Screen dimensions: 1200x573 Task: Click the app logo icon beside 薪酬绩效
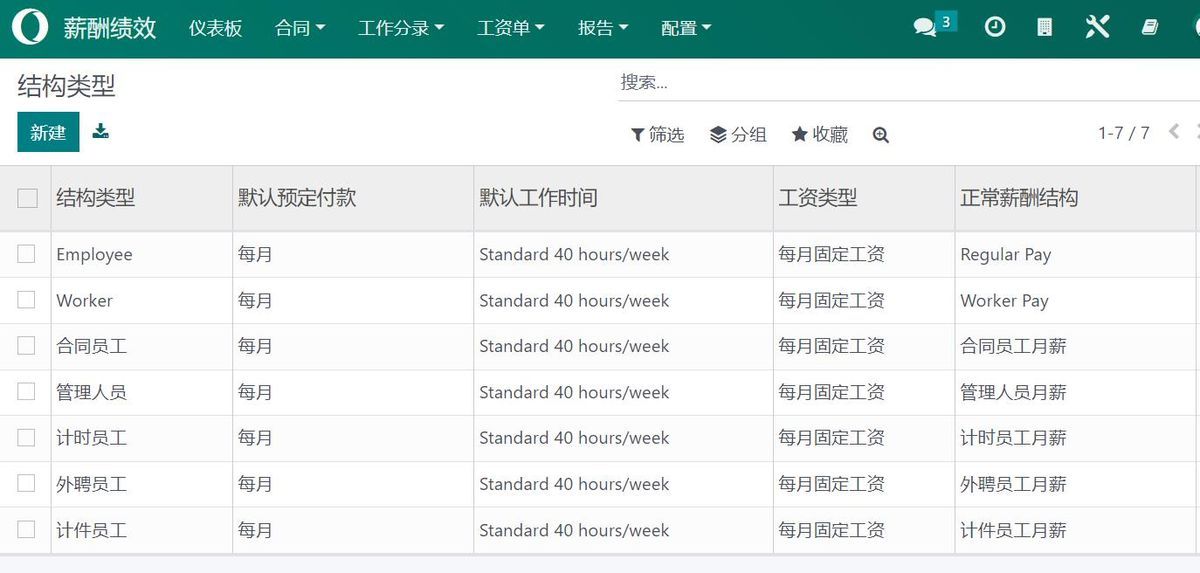point(30,27)
